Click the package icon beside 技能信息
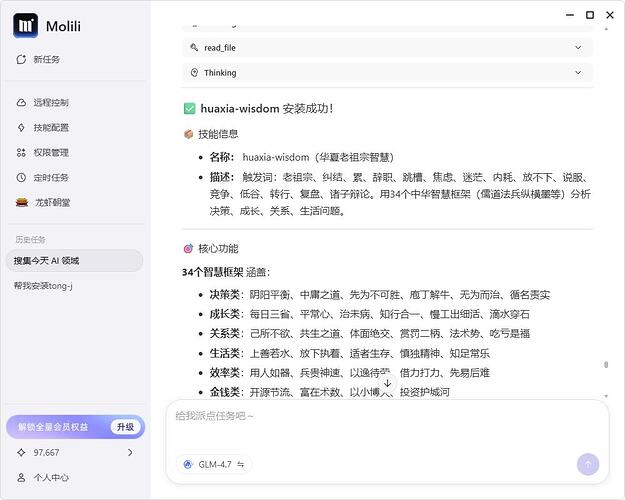Screen dimensions: 625x500 (189, 134)
